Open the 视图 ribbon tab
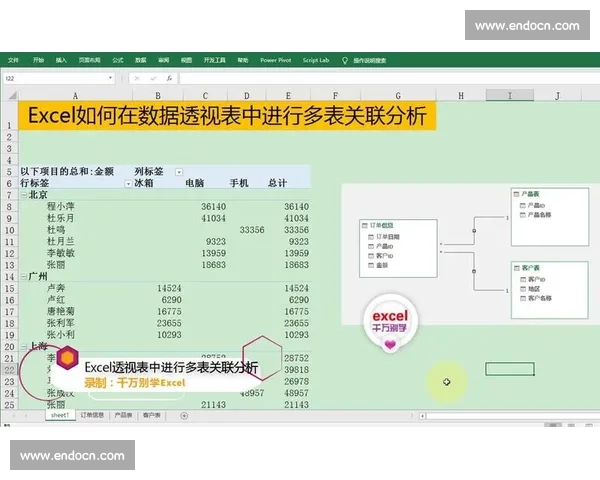 tap(186, 60)
